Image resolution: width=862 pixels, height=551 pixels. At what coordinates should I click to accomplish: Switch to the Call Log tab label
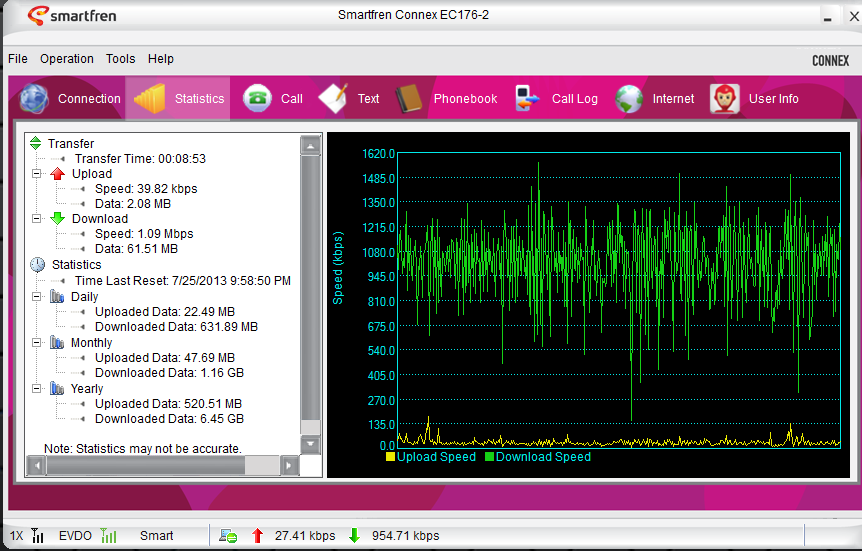point(574,99)
